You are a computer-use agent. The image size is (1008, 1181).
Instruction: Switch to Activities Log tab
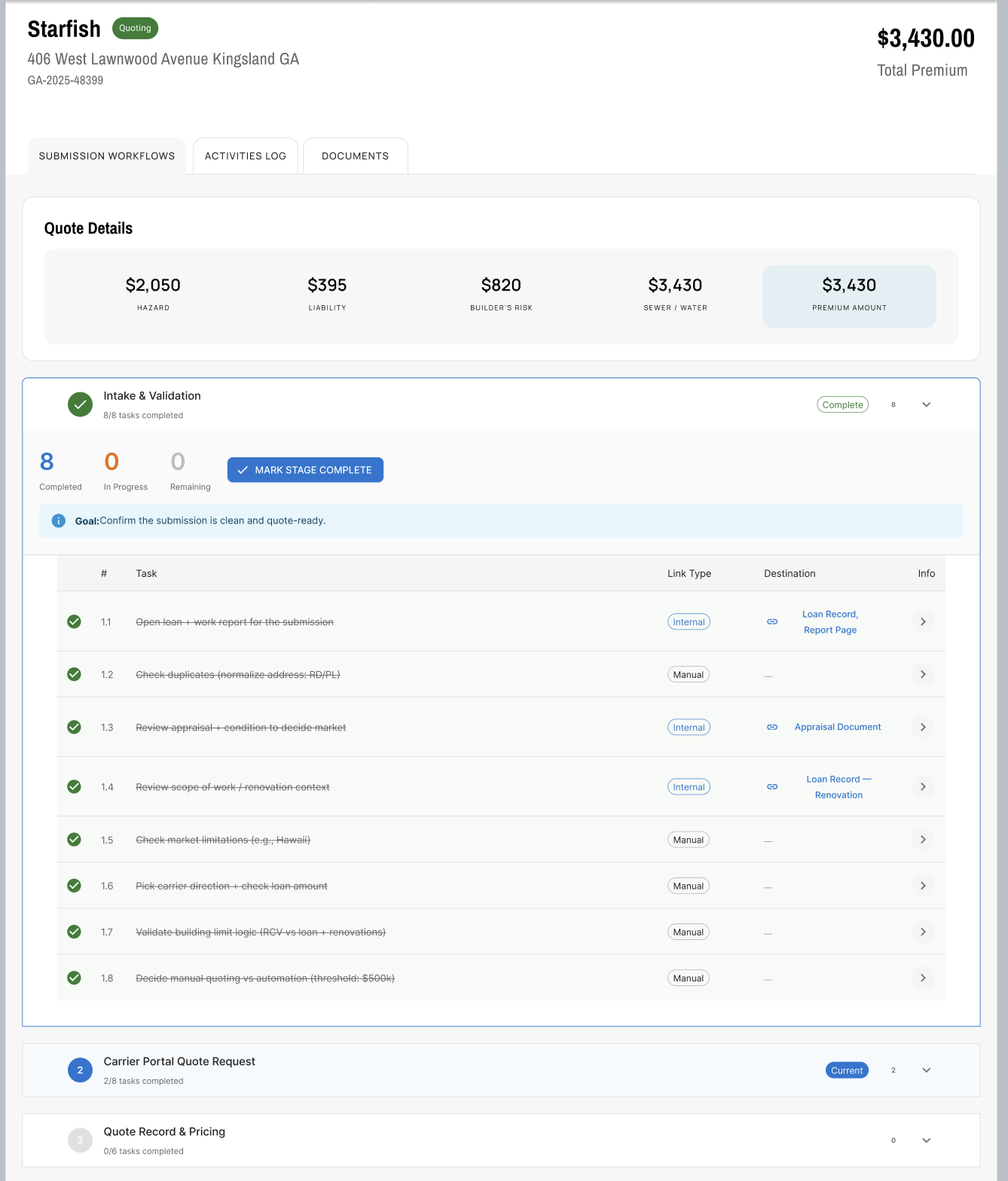246,156
